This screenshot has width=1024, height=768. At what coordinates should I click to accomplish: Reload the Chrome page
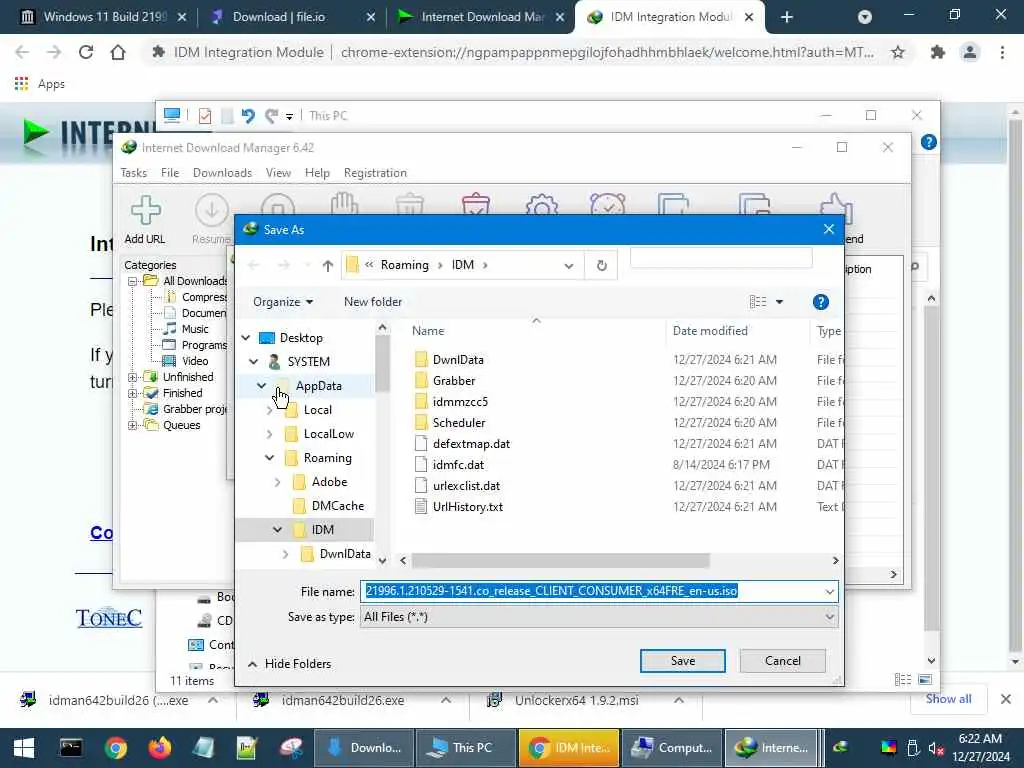86,52
